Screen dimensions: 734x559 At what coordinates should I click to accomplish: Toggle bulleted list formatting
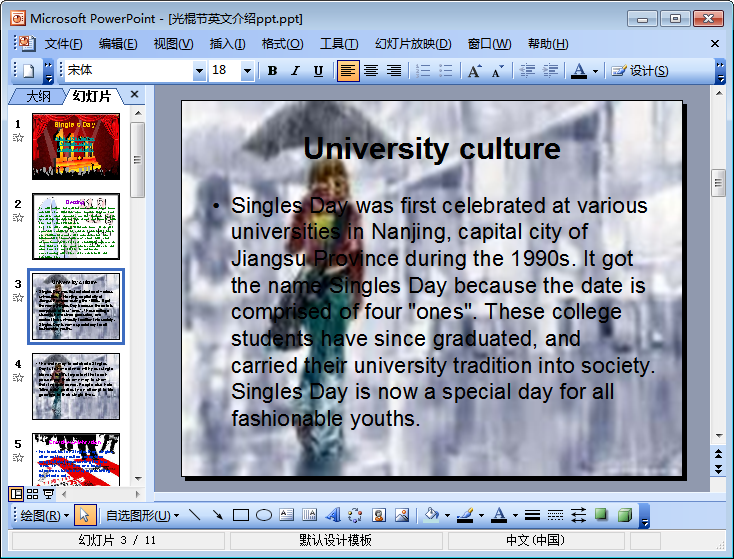click(x=445, y=71)
